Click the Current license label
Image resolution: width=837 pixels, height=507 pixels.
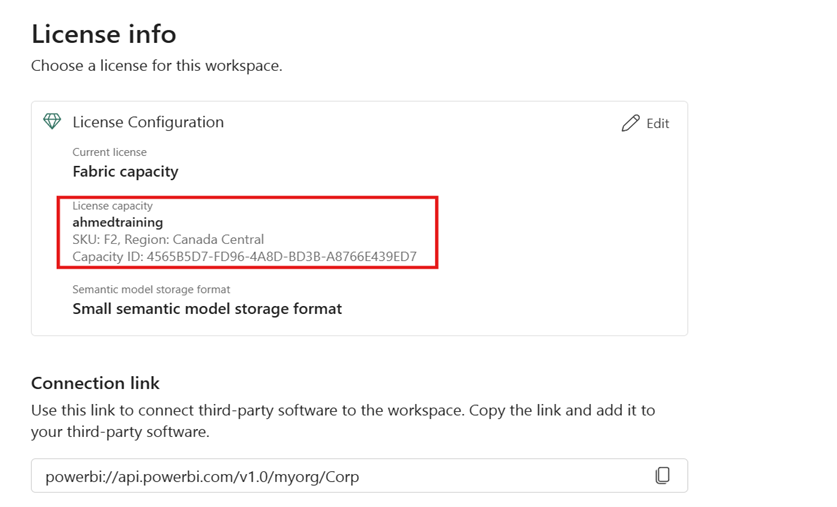(x=109, y=152)
